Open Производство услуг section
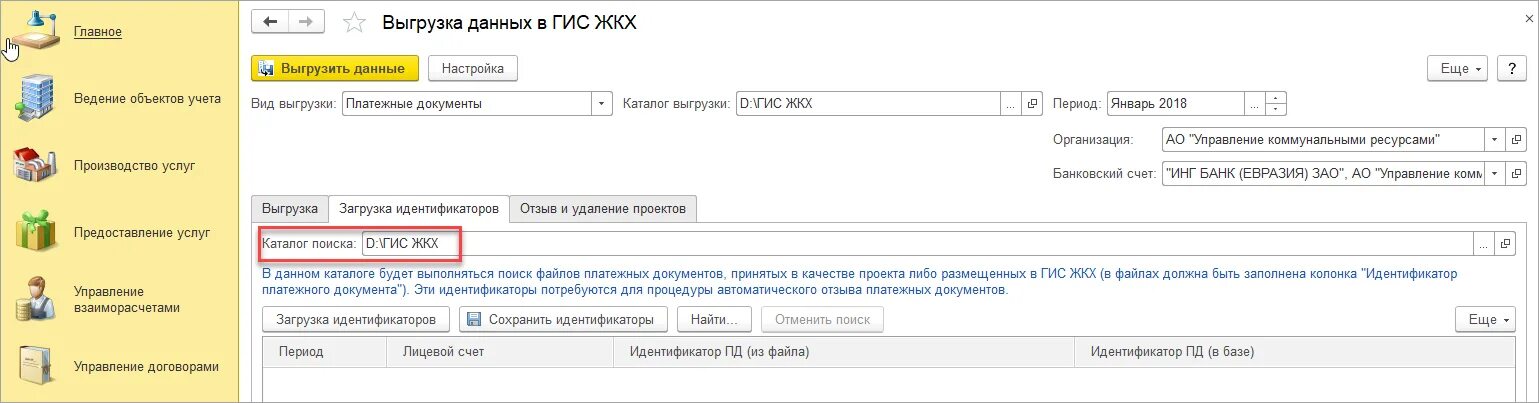Image resolution: width=1539 pixels, height=403 pixels. click(x=134, y=166)
